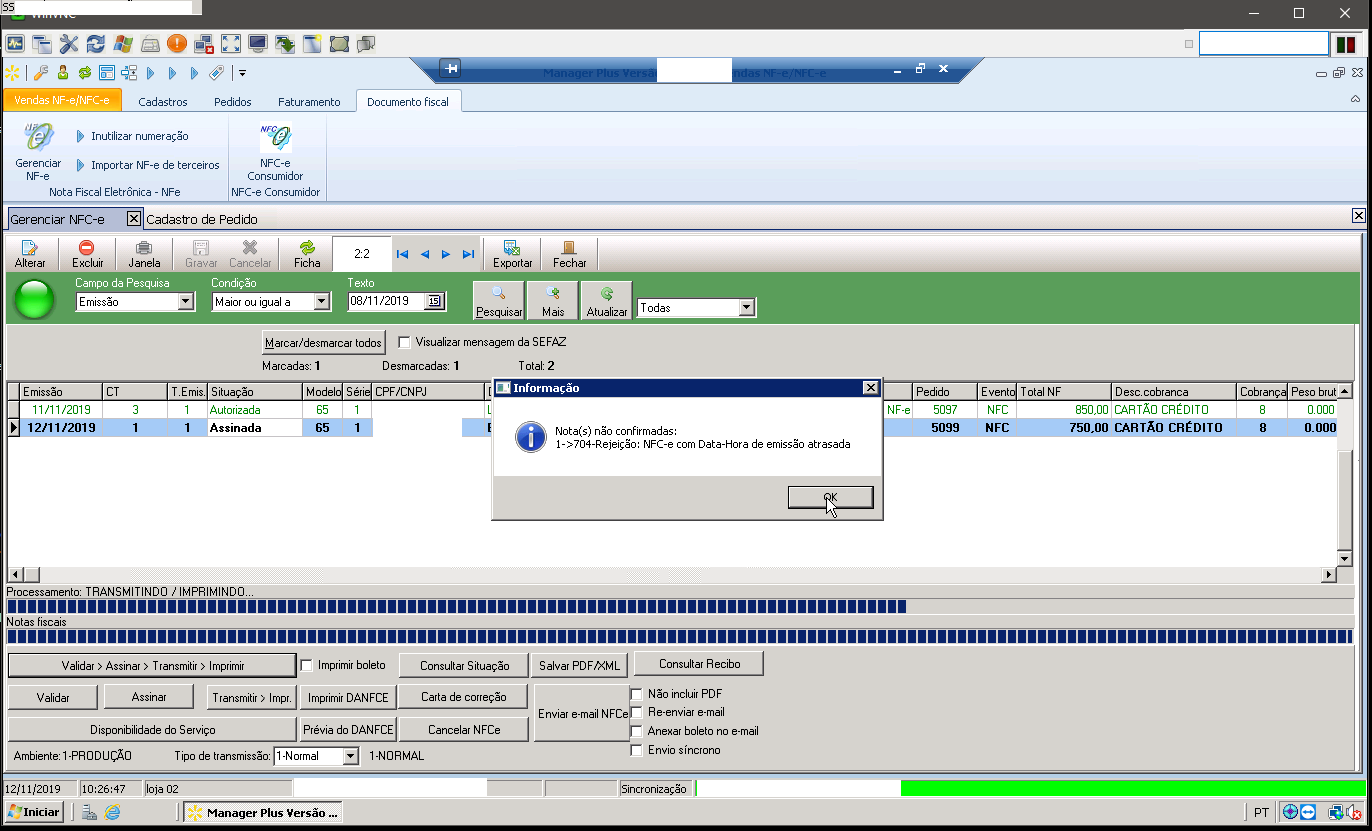Image resolution: width=1372 pixels, height=831 pixels.
Task: Open the Tipo de transmissão dropdown
Action: pos(350,757)
